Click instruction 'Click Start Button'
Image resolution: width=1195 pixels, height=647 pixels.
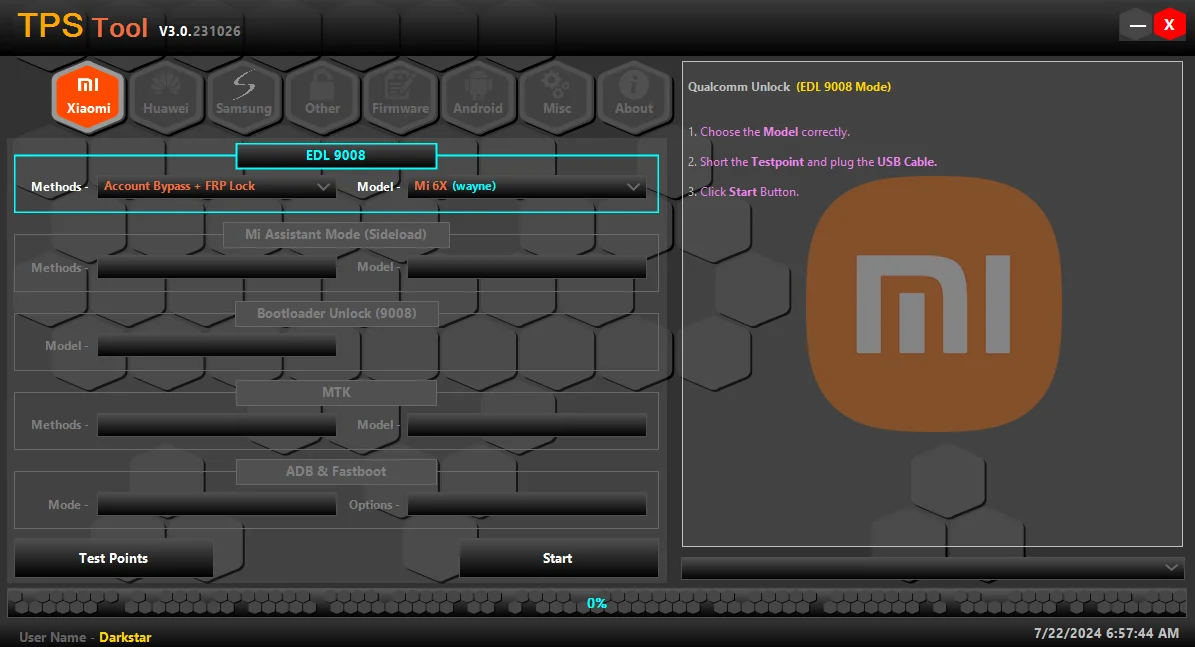click(x=744, y=192)
